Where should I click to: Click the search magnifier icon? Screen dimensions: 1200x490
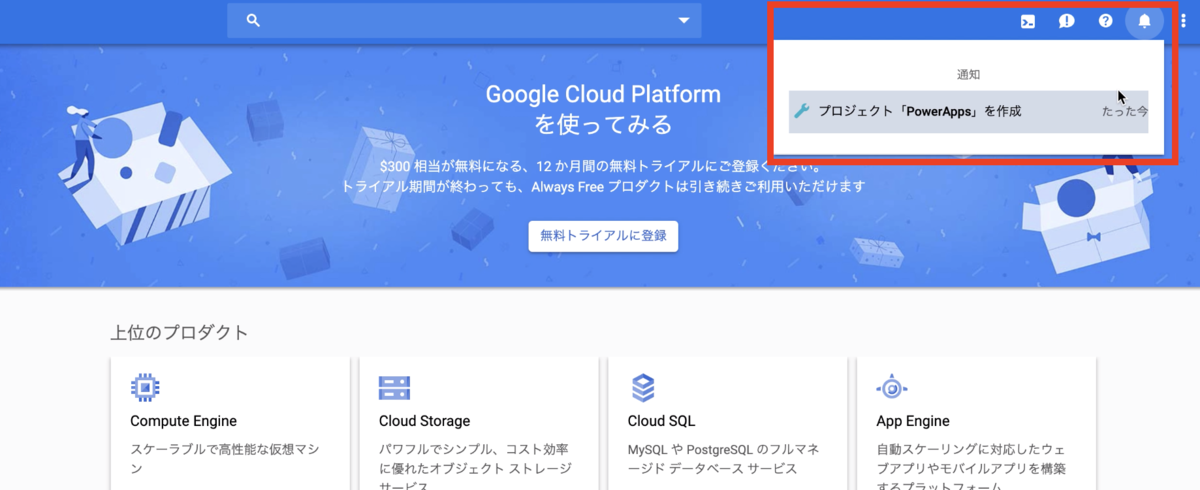tap(253, 20)
